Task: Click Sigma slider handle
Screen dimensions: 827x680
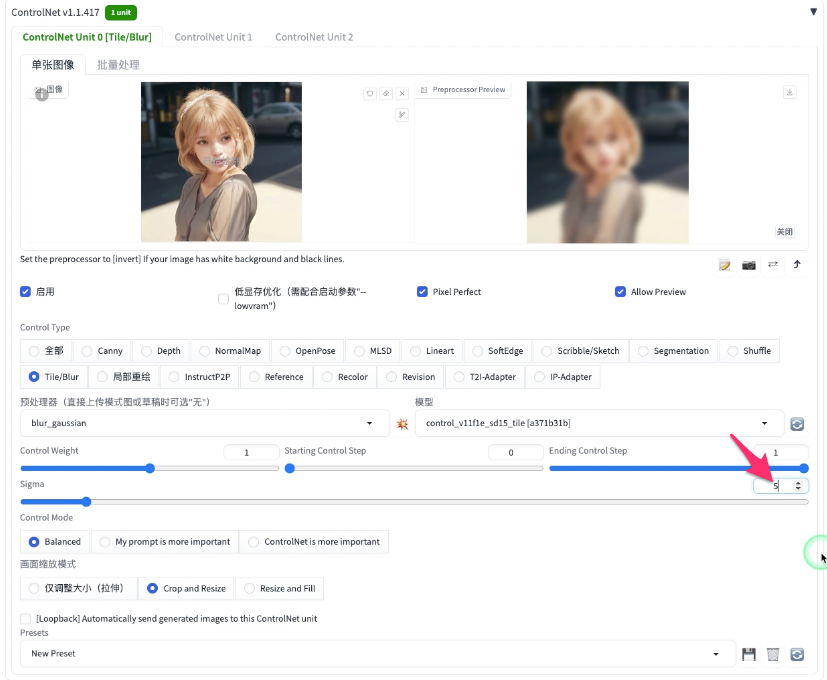Action: 86,502
